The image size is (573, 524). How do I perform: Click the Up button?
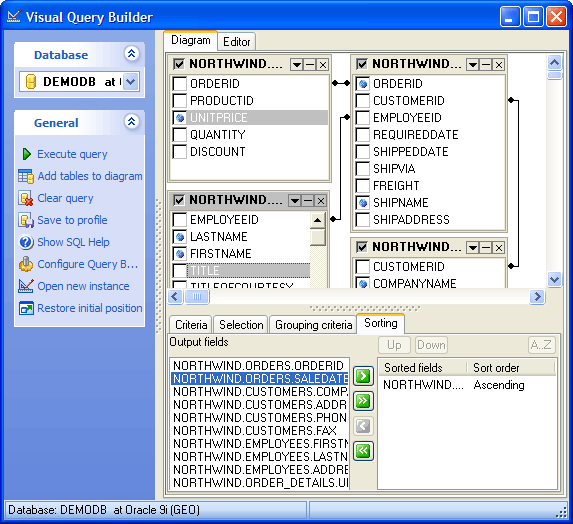click(394, 345)
